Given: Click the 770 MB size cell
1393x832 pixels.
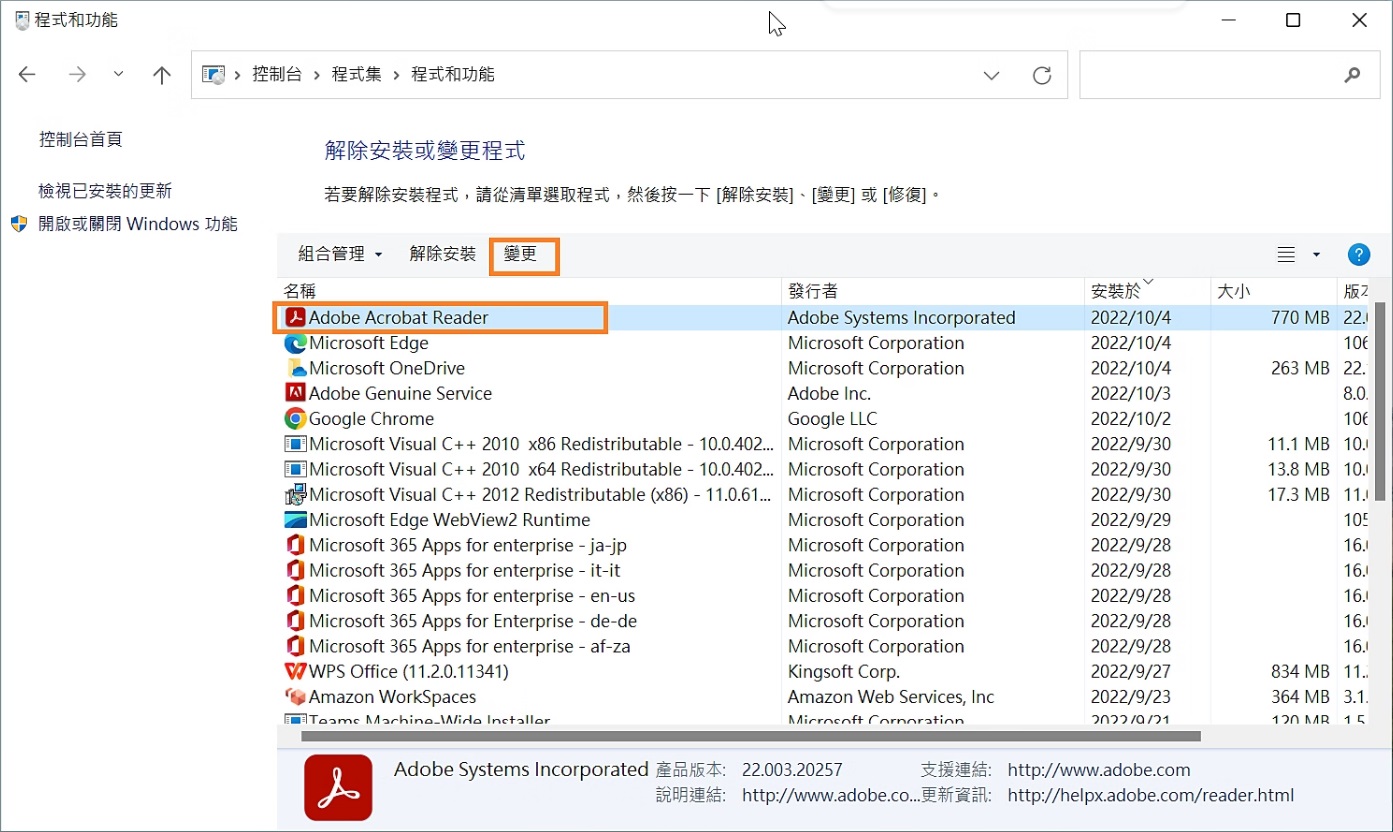Looking at the screenshot, I should pyautogui.click(x=1300, y=318).
